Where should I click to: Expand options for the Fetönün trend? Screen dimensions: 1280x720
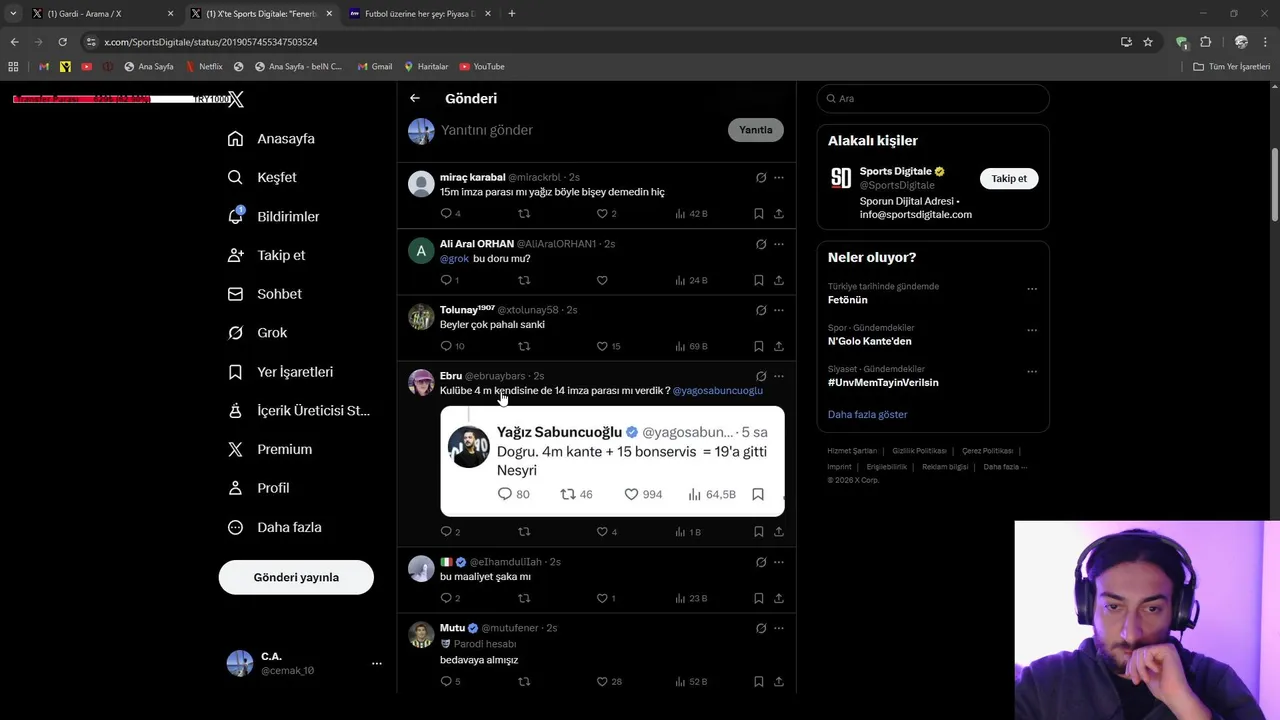(1031, 289)
